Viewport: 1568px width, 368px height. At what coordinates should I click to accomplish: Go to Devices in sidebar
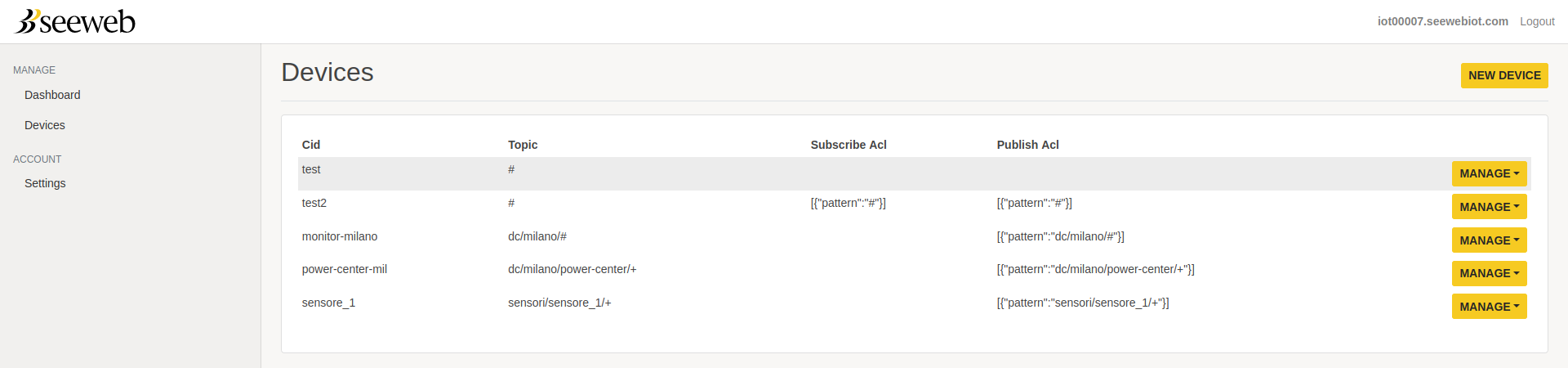[45, 125]
